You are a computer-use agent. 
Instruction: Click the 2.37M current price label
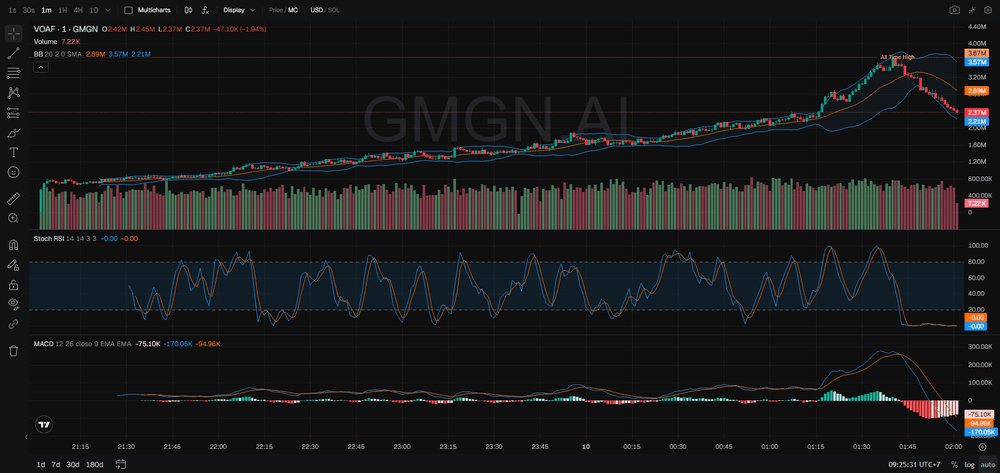(978, 112)
